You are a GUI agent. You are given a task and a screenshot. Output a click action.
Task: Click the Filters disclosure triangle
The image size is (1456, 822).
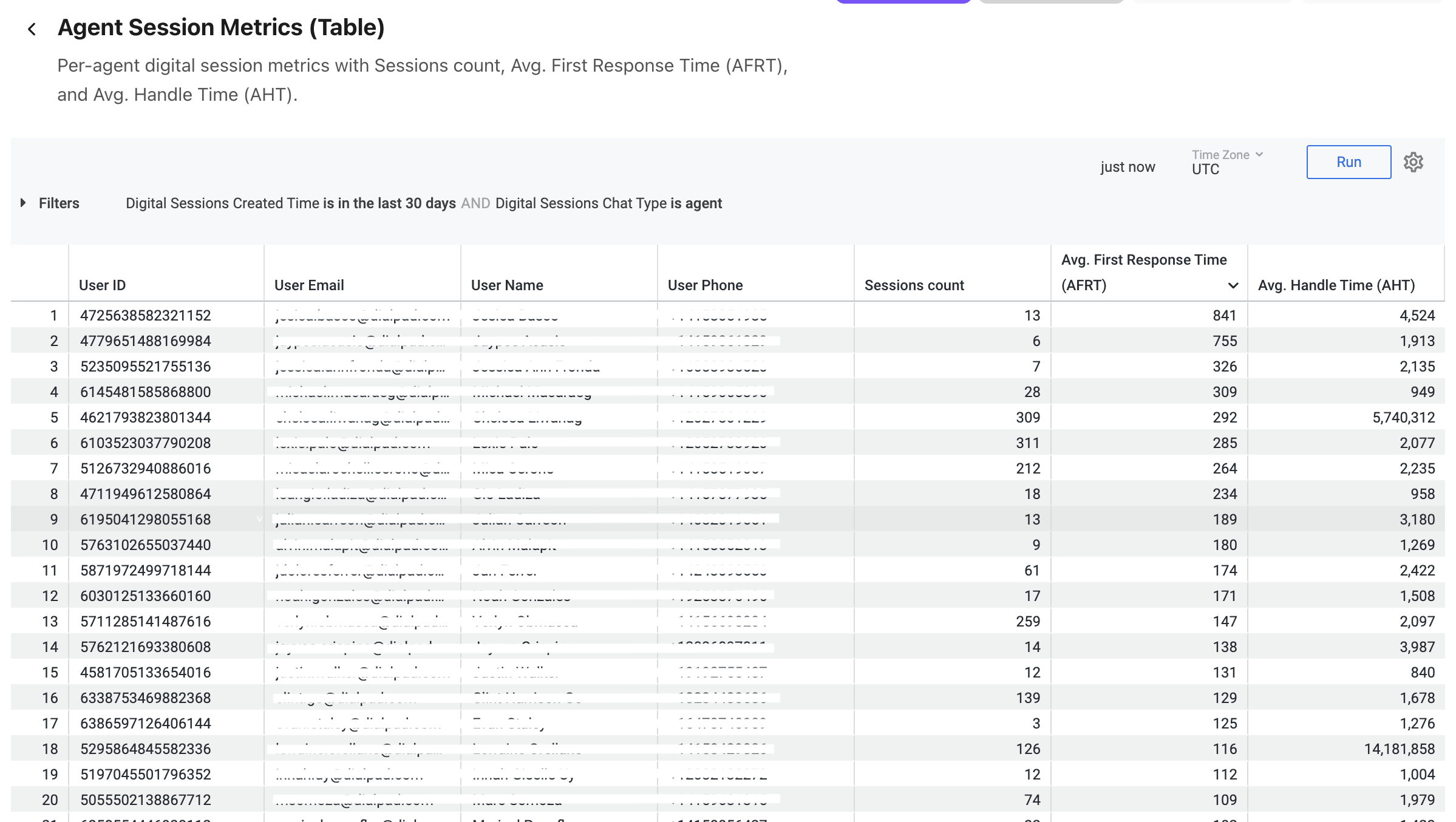click(23, 203)
